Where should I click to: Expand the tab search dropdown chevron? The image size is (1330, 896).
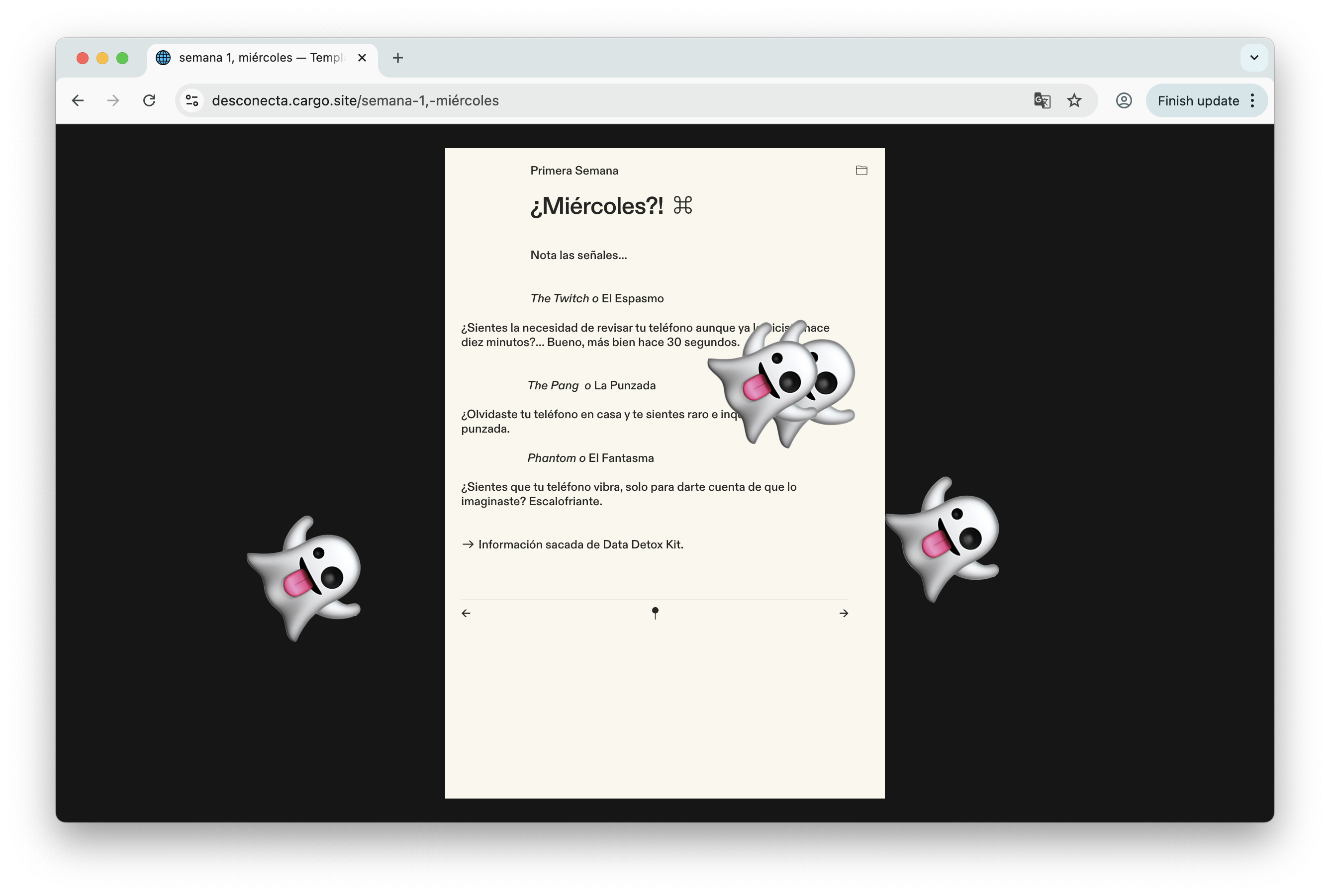(1254, 58)
